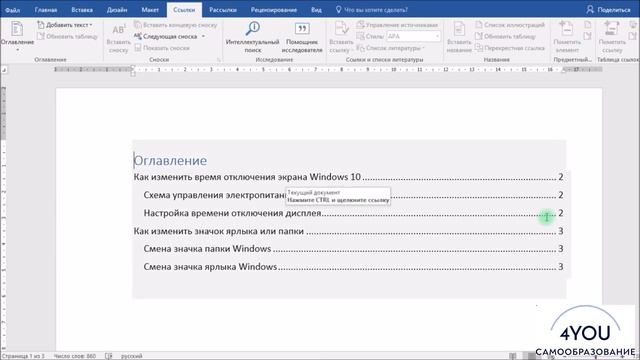
Task: Click the word count Число слов in status bar
Action: (x=75, y=356)
